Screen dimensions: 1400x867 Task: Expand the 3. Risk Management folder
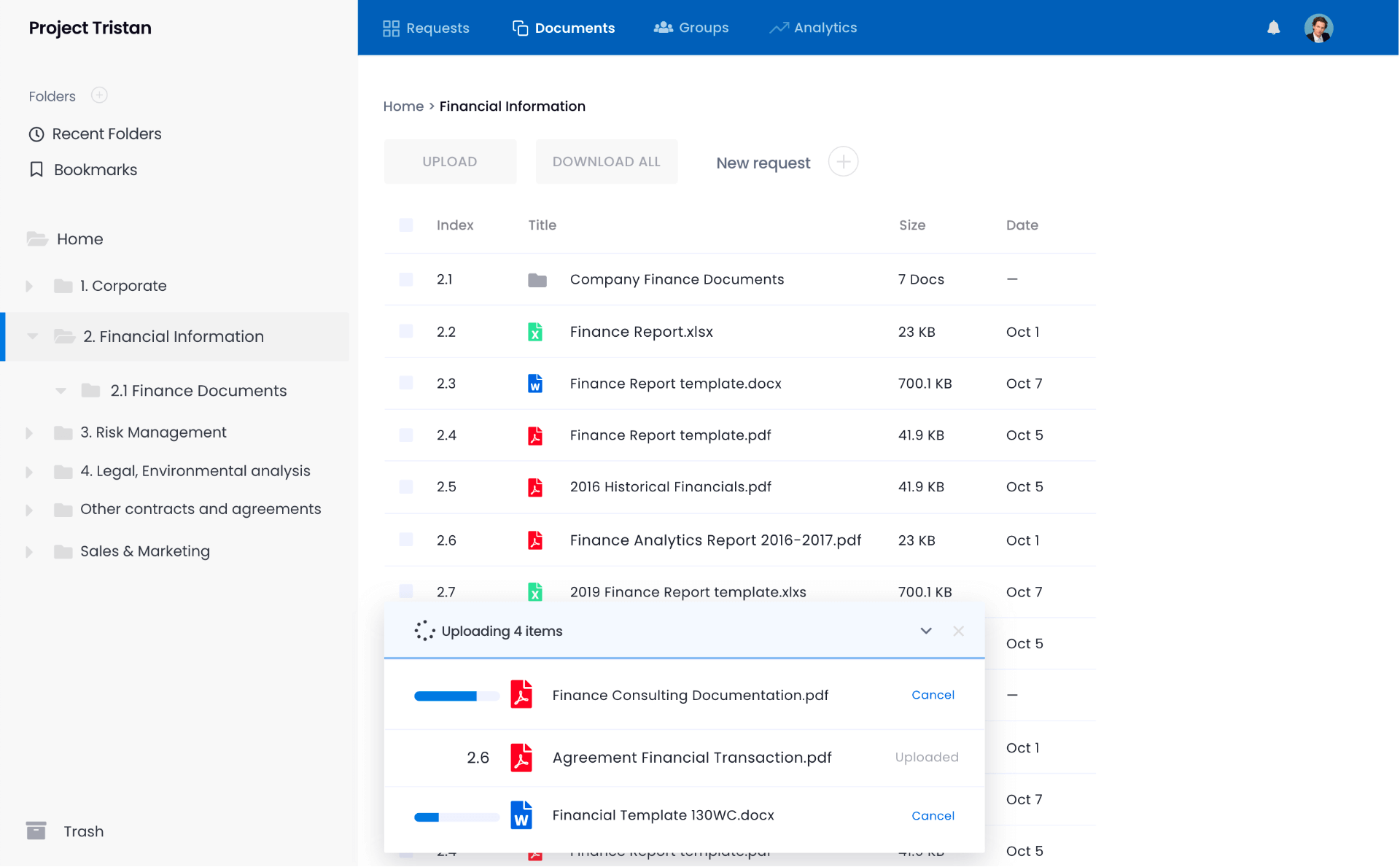(x=29, y=432)
